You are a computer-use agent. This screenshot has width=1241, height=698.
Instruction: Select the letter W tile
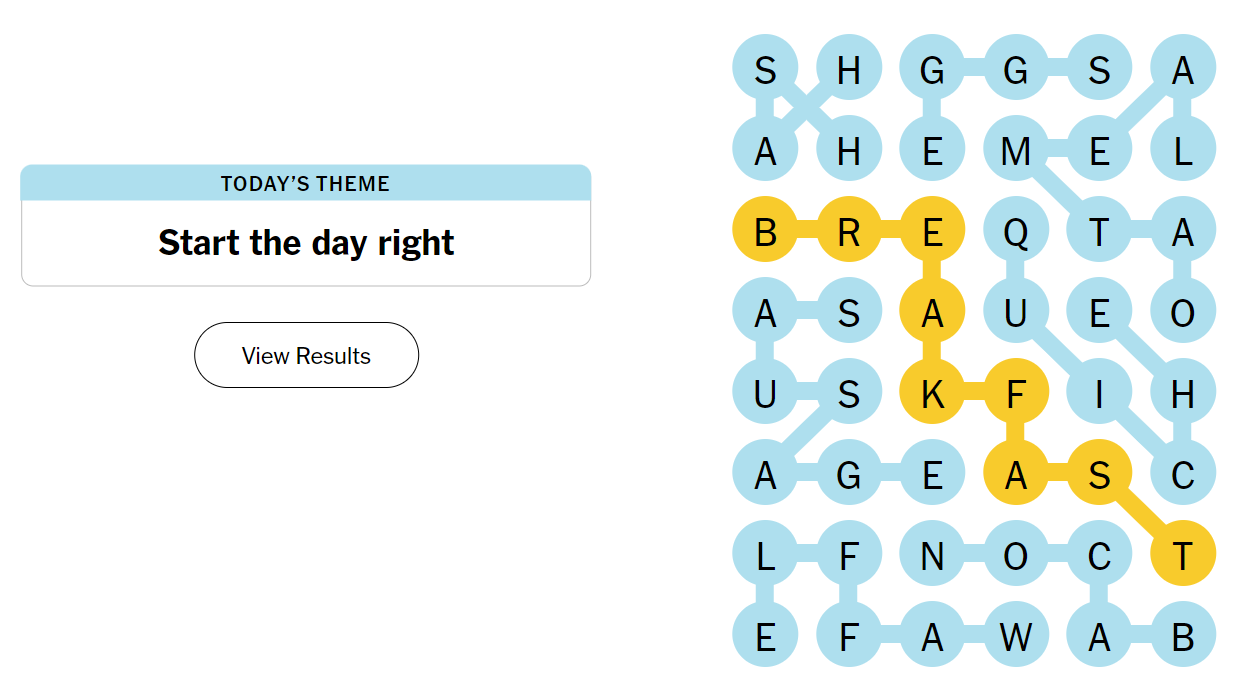point(1015,636)
